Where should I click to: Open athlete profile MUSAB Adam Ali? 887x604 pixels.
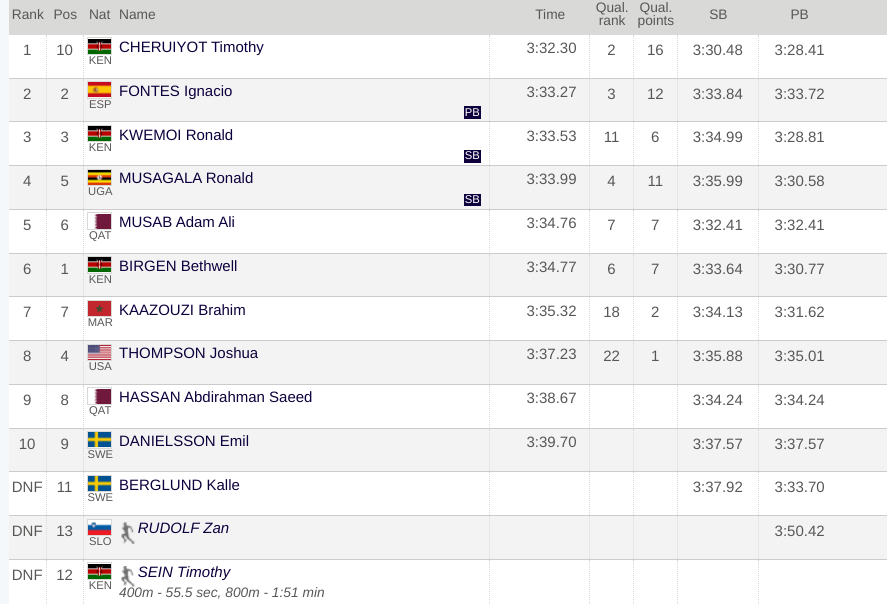176,222
